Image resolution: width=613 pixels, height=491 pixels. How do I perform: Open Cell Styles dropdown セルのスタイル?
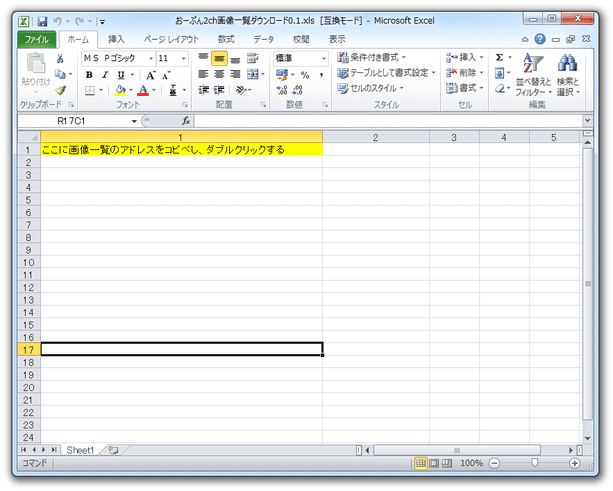click(x=370, y=89)
